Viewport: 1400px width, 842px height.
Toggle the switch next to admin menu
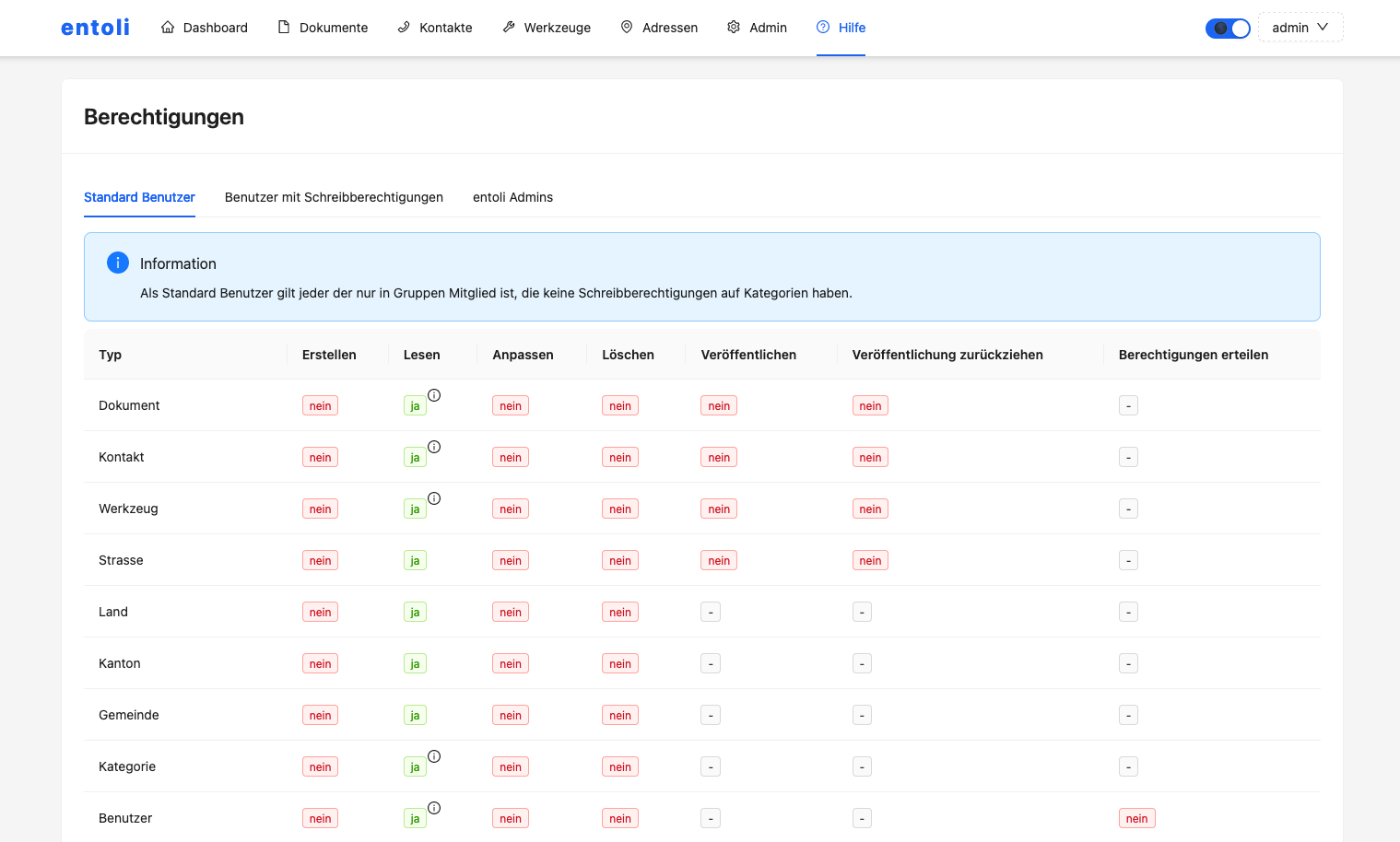pos(1228,28)
